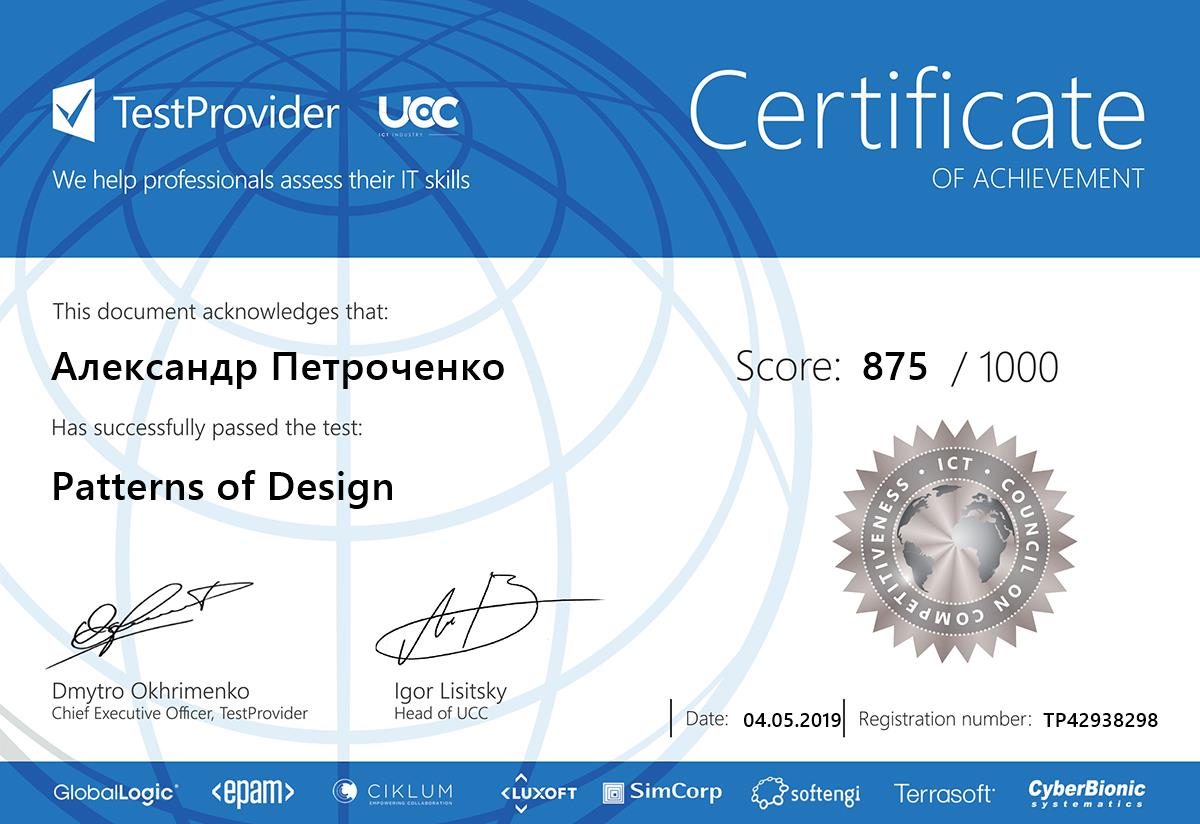
Task: Select the recipient name Александр Петроченко
Action: (278, 368)
